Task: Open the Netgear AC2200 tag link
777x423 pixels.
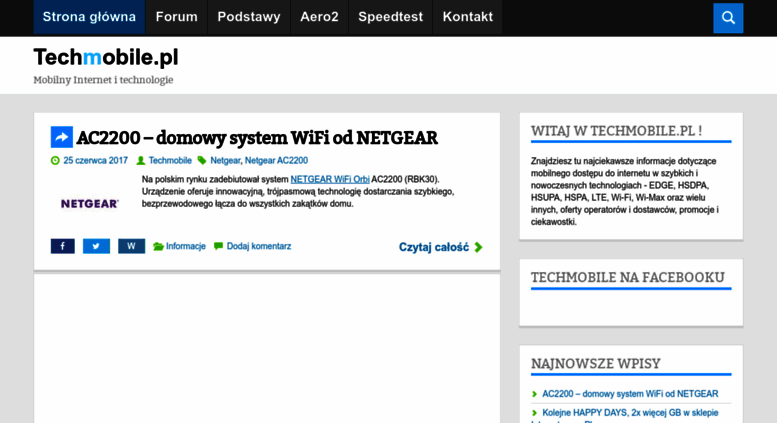Action: [276, 160]
